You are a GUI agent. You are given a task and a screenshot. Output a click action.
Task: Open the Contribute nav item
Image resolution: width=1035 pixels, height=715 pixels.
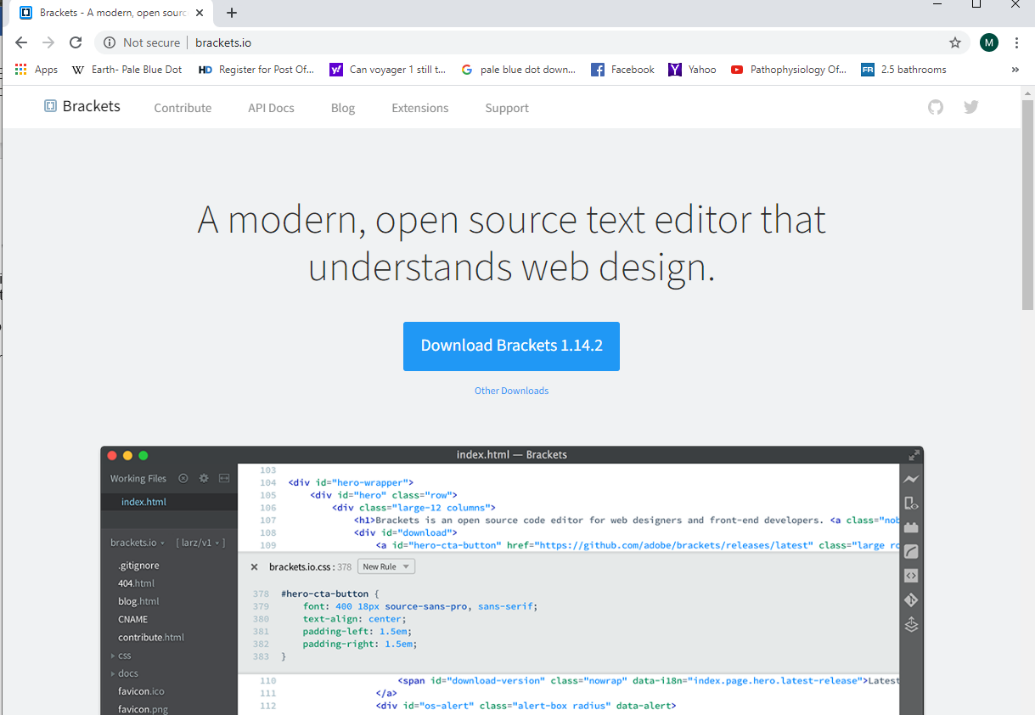coord(183,108)
